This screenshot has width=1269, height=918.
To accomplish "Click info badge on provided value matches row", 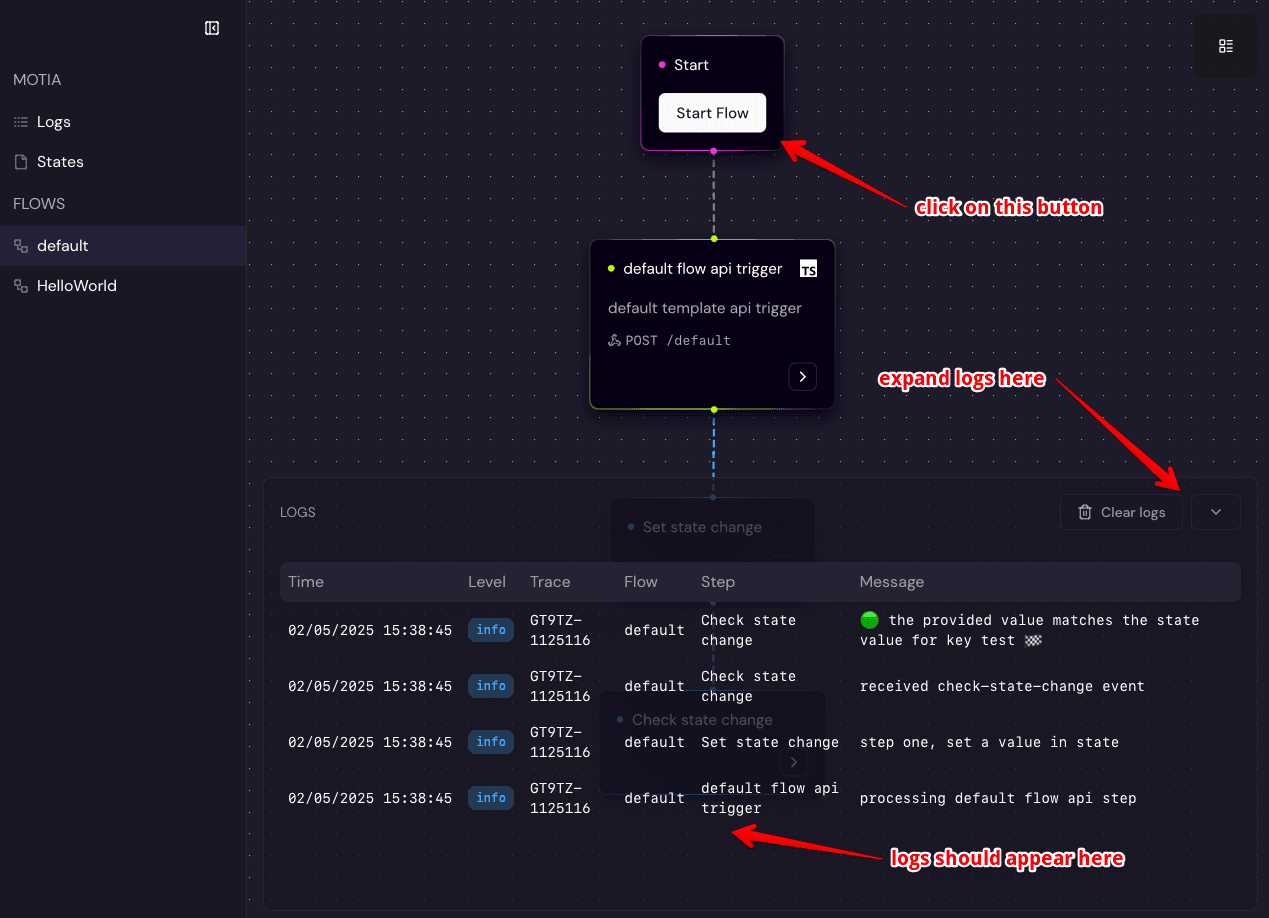I will click(491, 630).
